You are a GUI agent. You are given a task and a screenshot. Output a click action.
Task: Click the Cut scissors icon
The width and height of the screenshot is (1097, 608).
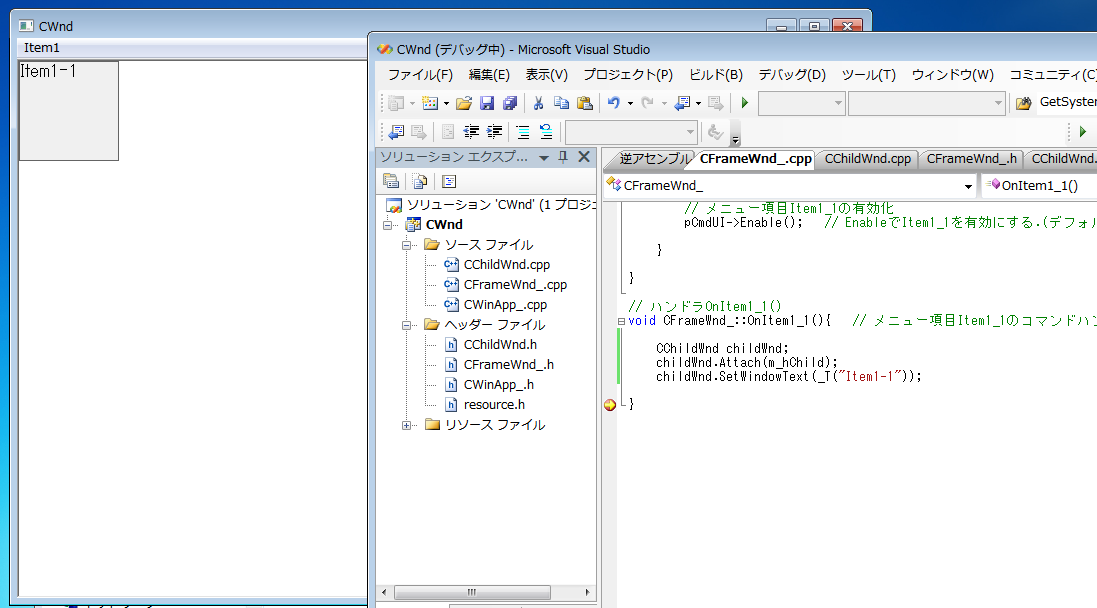point(538,104)
